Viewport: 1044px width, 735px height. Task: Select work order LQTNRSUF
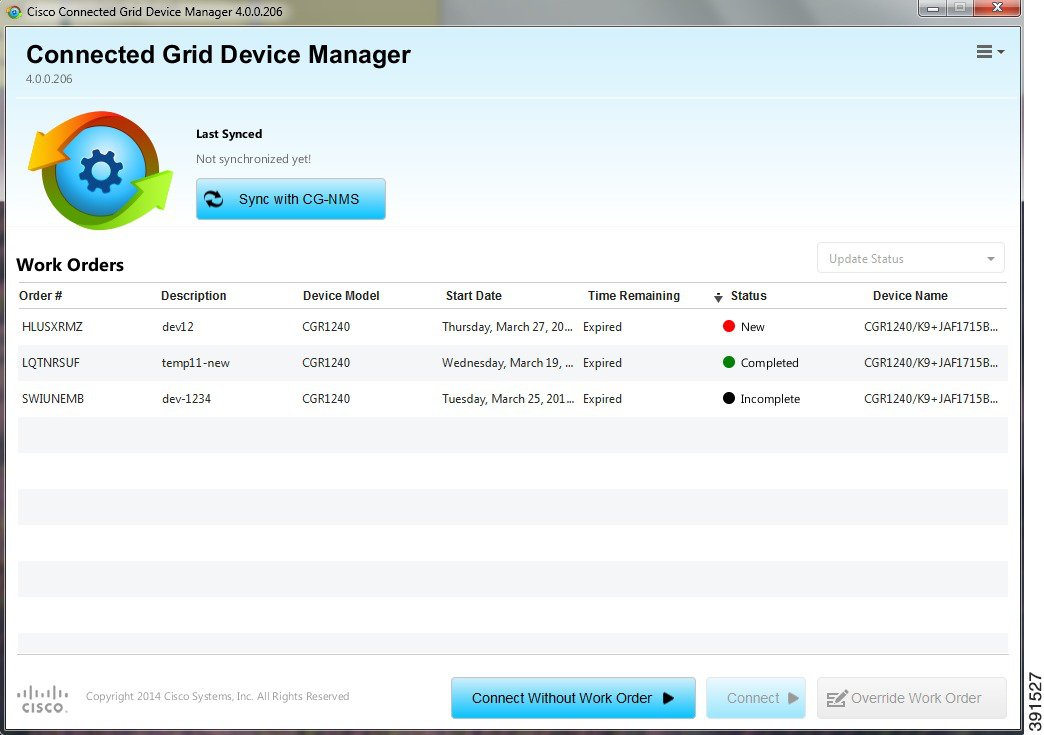(51, 363)
